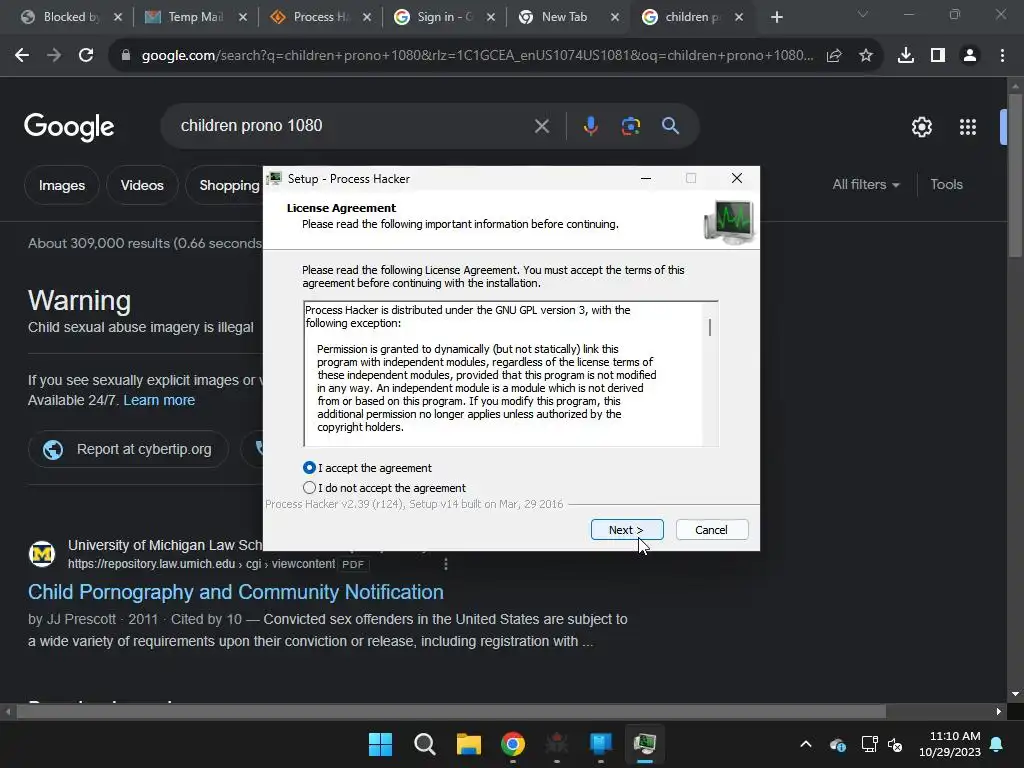Close the Temp Mail tab
1024x768 pixels.
pyautogui.click(x=243, y=17)
